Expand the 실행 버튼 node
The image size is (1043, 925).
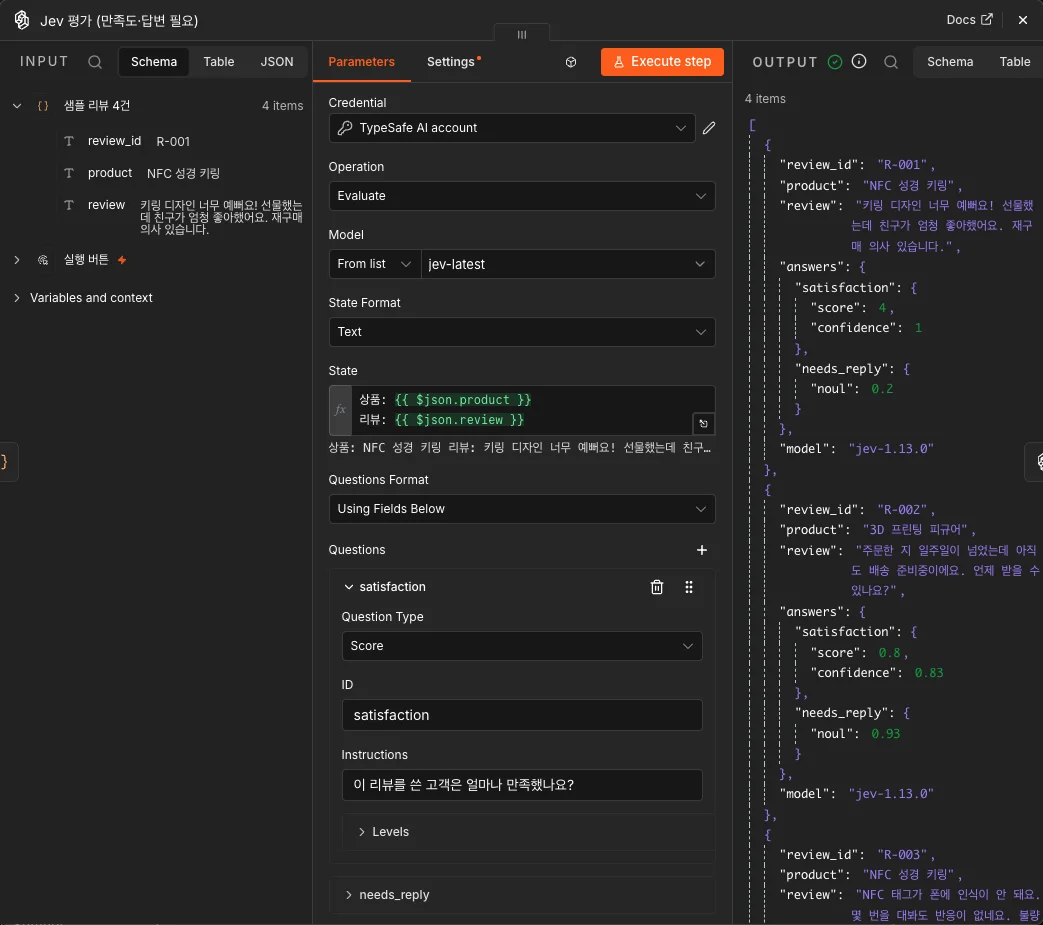(17, 260)
